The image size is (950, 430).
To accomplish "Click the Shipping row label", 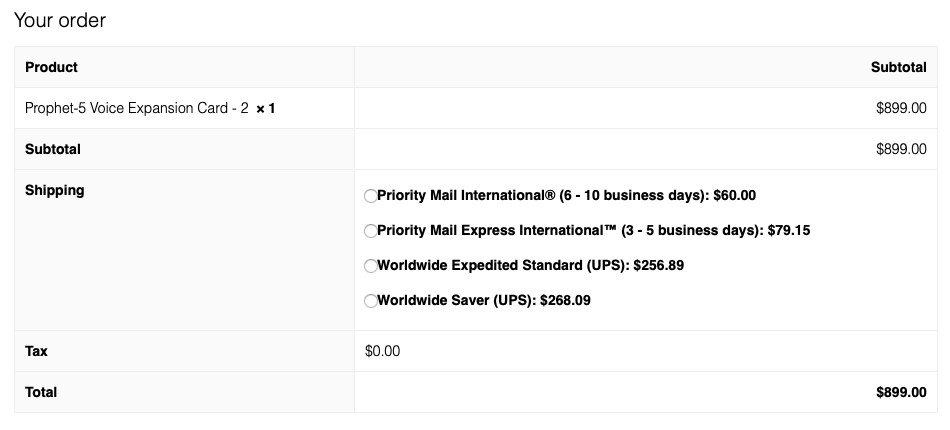I will [x=55, y=190].
